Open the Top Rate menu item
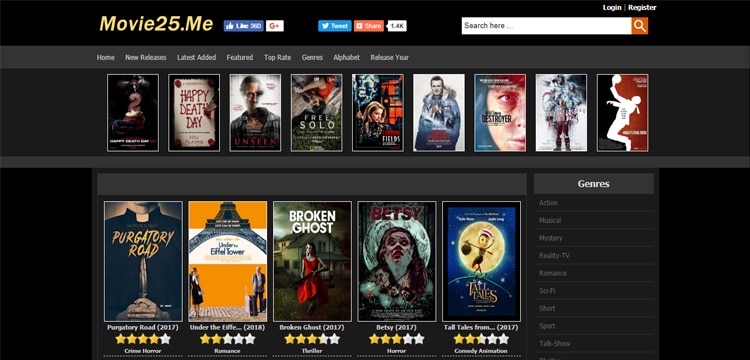 tap(277, 57)
